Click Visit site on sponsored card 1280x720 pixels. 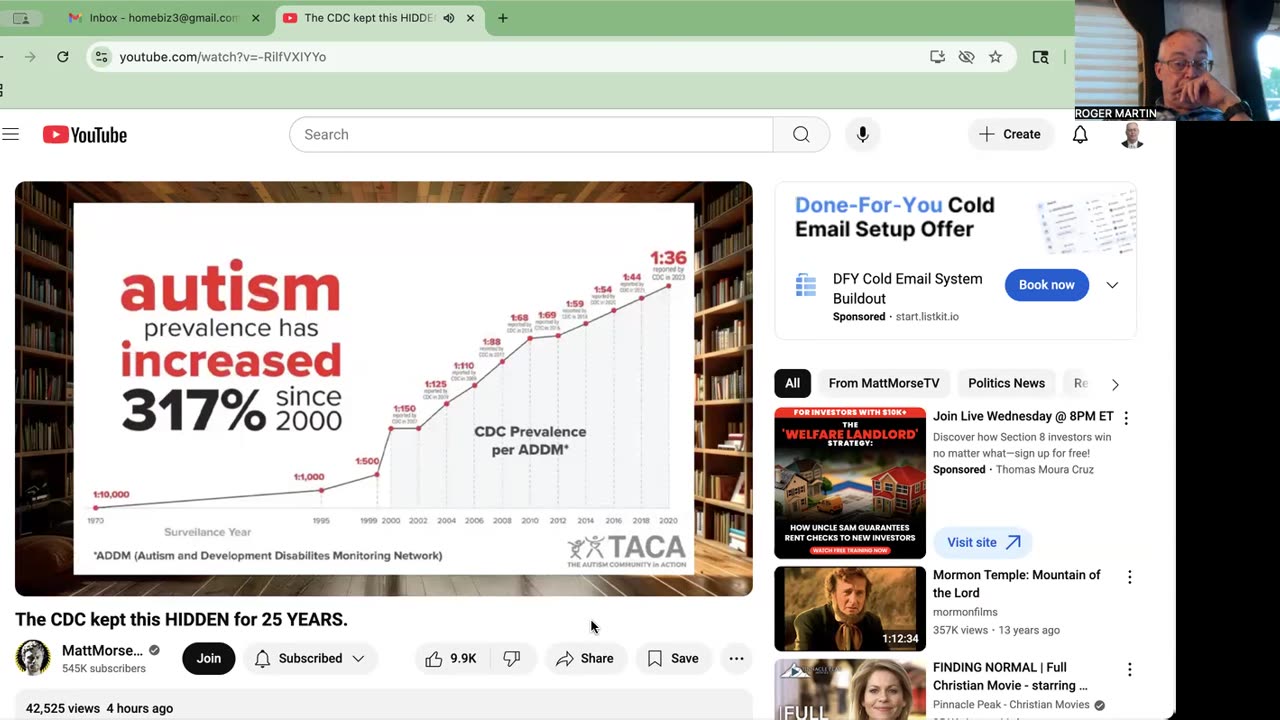(x=983, y=542)
